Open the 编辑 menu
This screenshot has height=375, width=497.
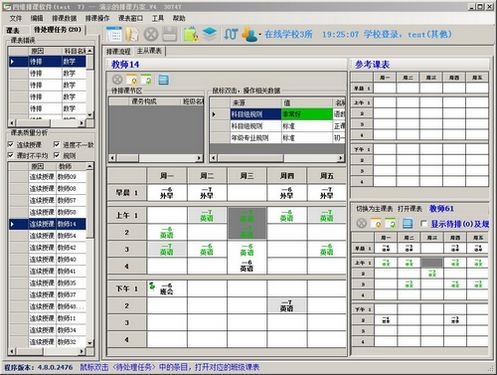coord(37,18)
